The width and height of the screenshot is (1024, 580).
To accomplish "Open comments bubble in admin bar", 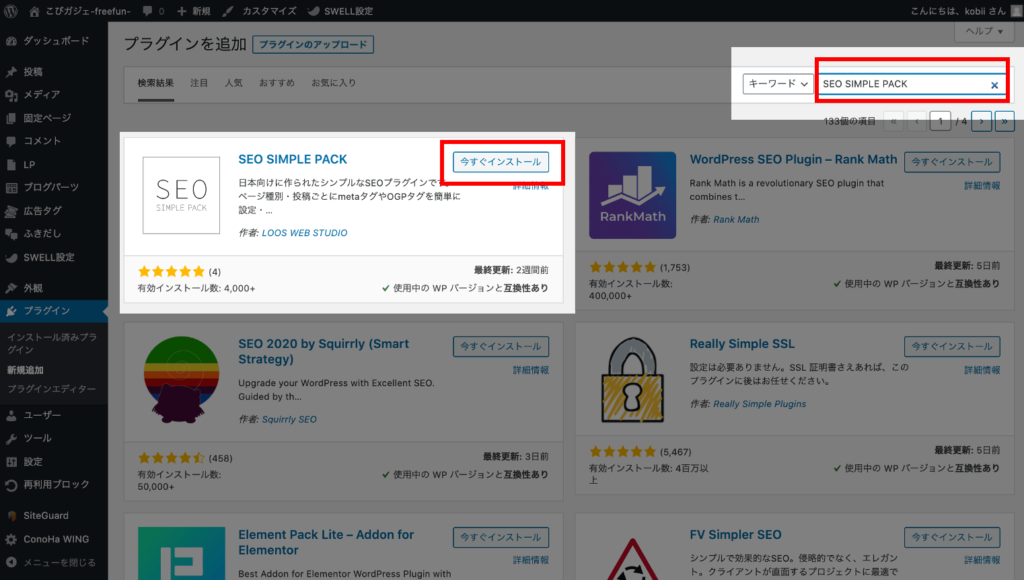I will tap(148, 11).
